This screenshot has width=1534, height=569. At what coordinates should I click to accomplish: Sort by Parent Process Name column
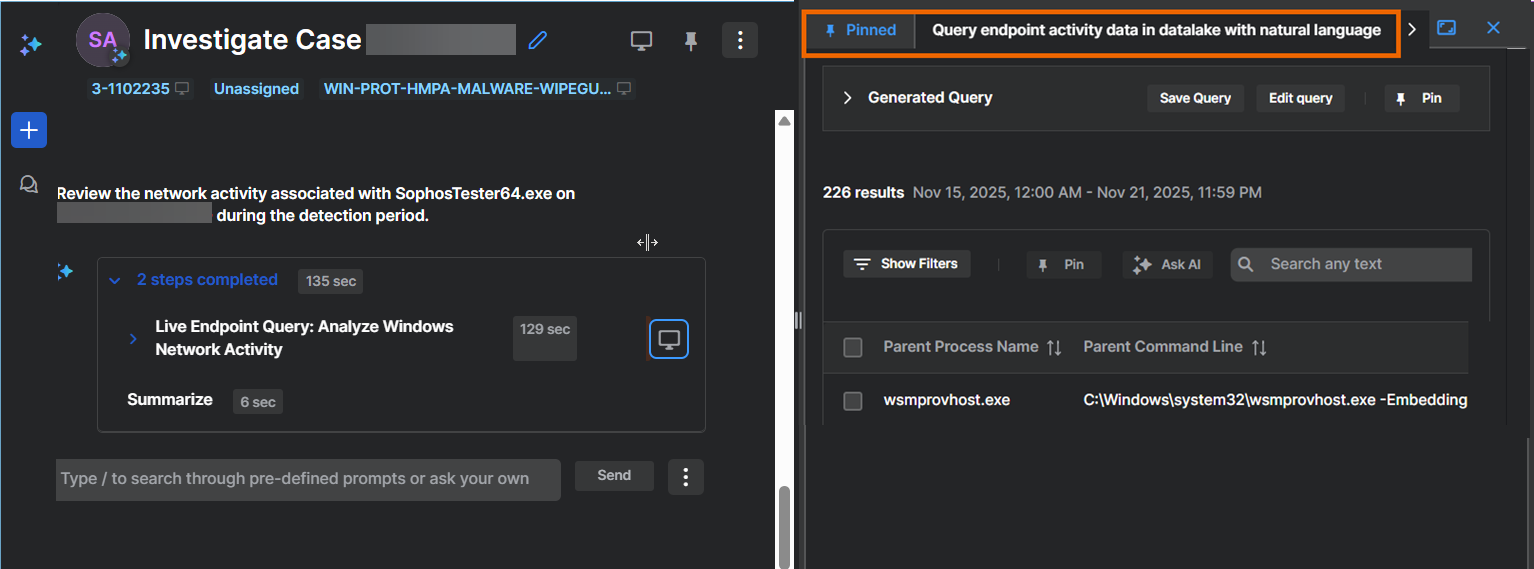tap(1054, 347)
